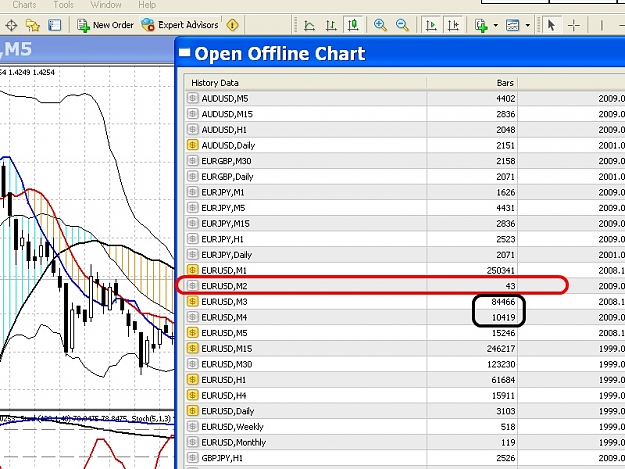
Task: Click the grey icon beside EURJPY,M1
Action: pos(193,192)
